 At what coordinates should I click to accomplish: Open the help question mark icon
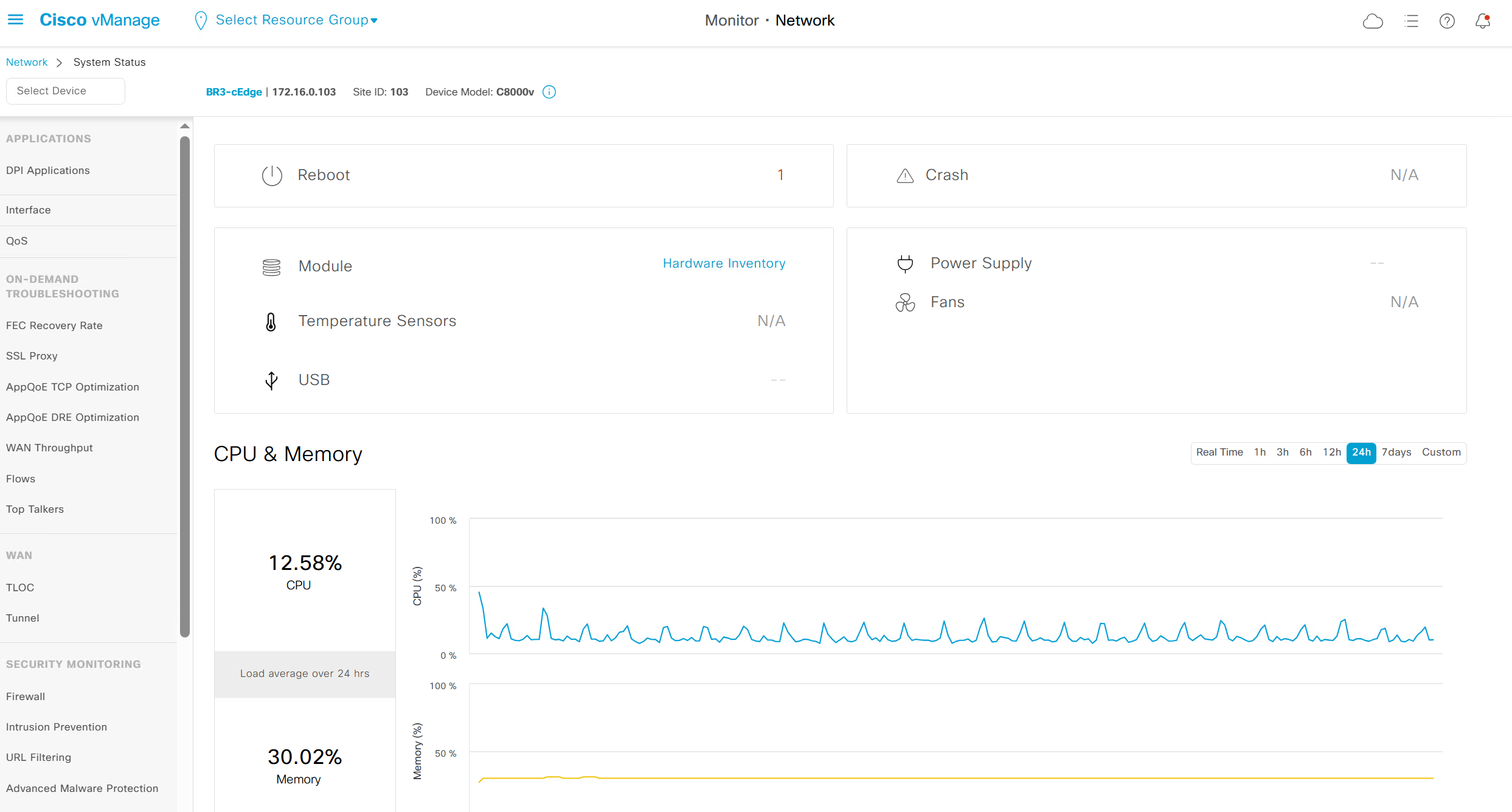coord(1447,21)
